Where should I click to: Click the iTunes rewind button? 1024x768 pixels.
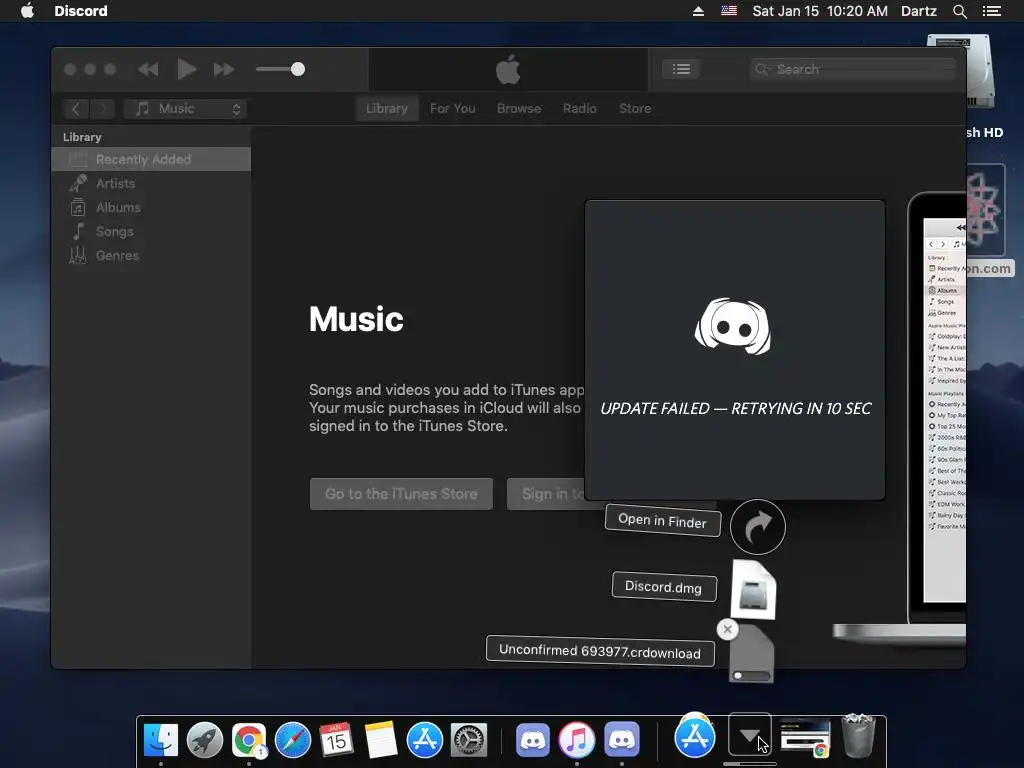tap(148, 69)
